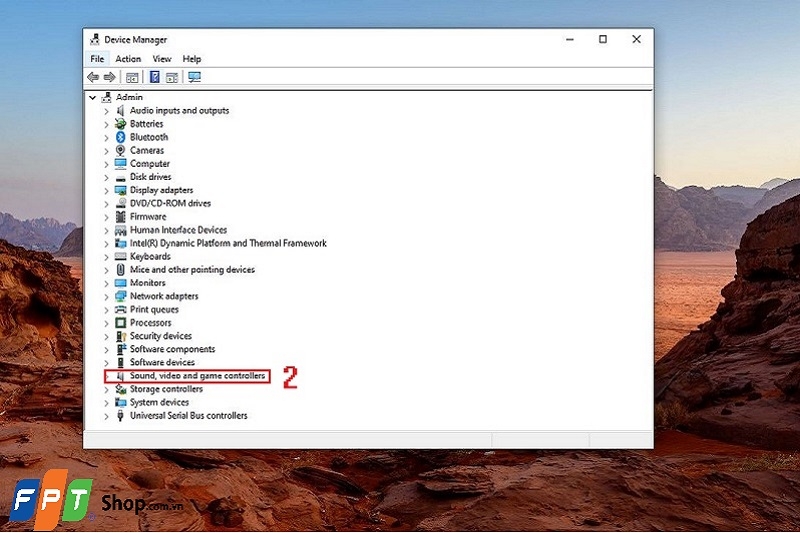Open the Help menu

click(x=192, y=59)
